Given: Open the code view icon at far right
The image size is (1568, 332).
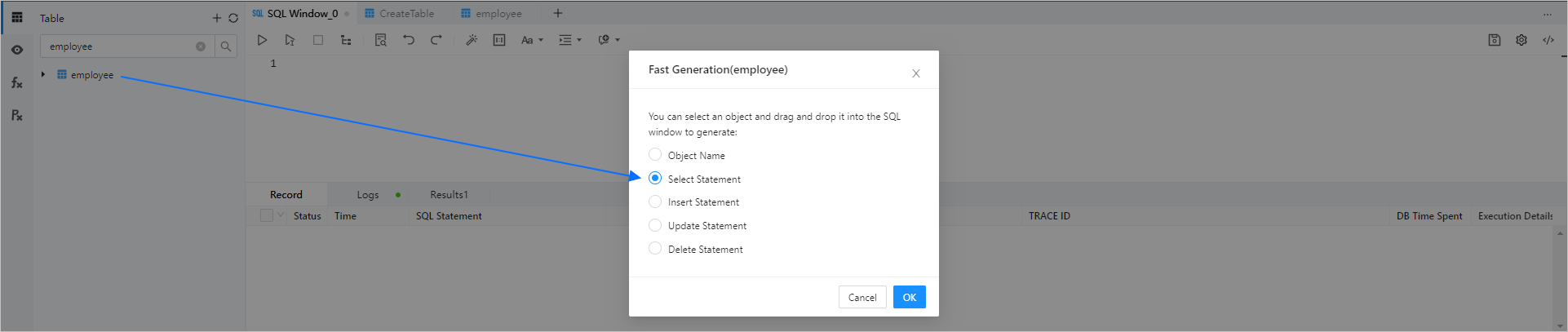Looking at the screenshot, I should pyautogui.click(x=1548, y=40).
